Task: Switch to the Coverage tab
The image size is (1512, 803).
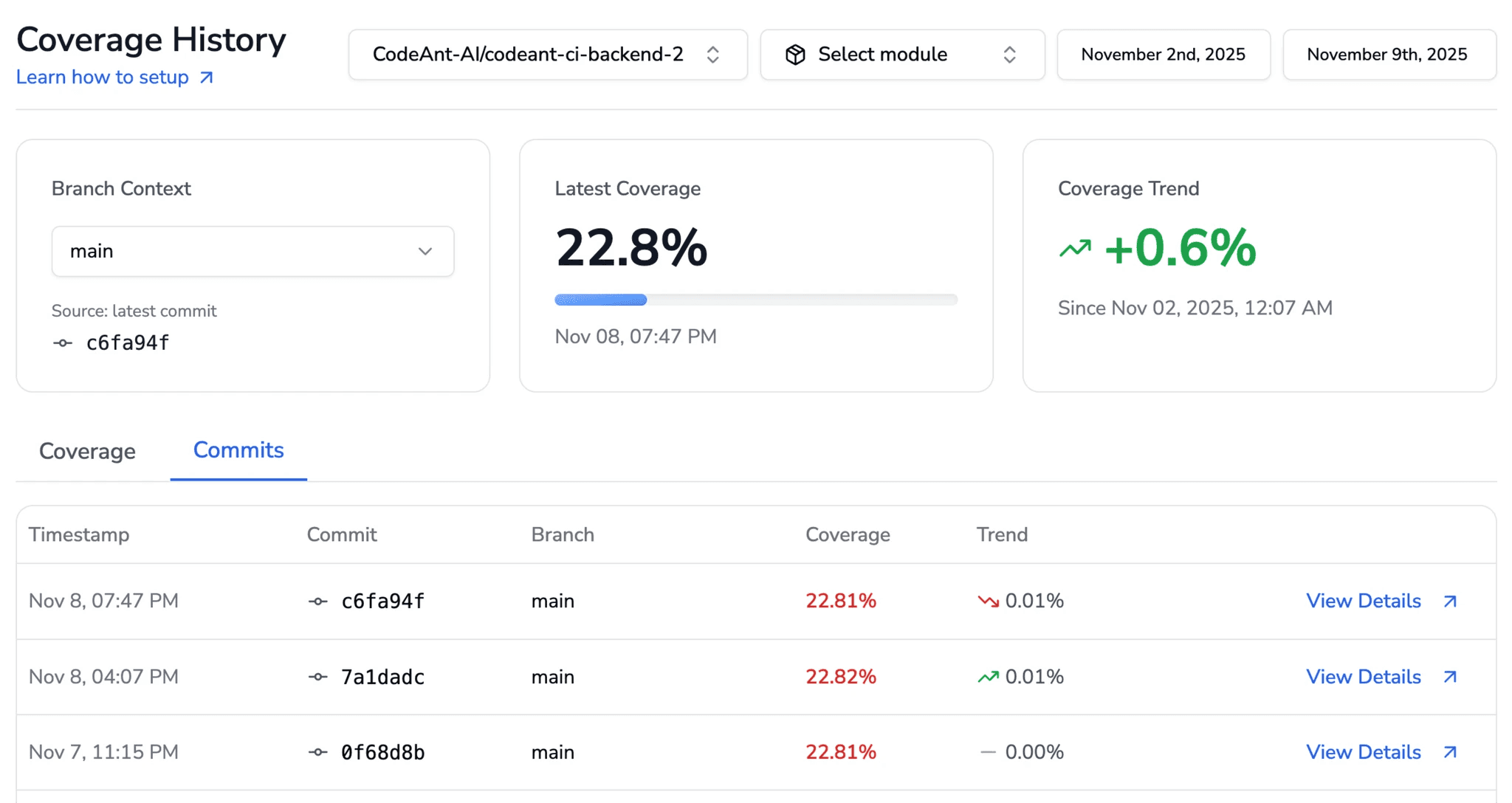Action: tap(87, 451)
